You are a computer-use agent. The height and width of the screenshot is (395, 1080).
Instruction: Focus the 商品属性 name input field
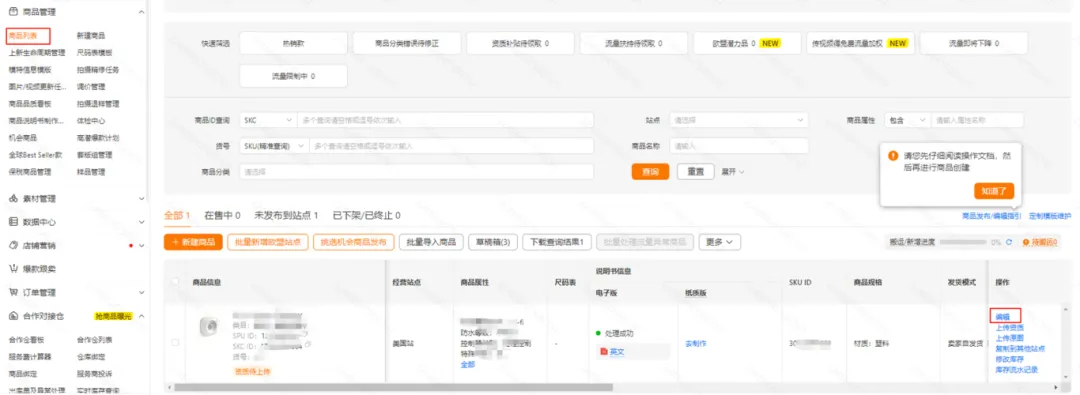pos(978,120)
